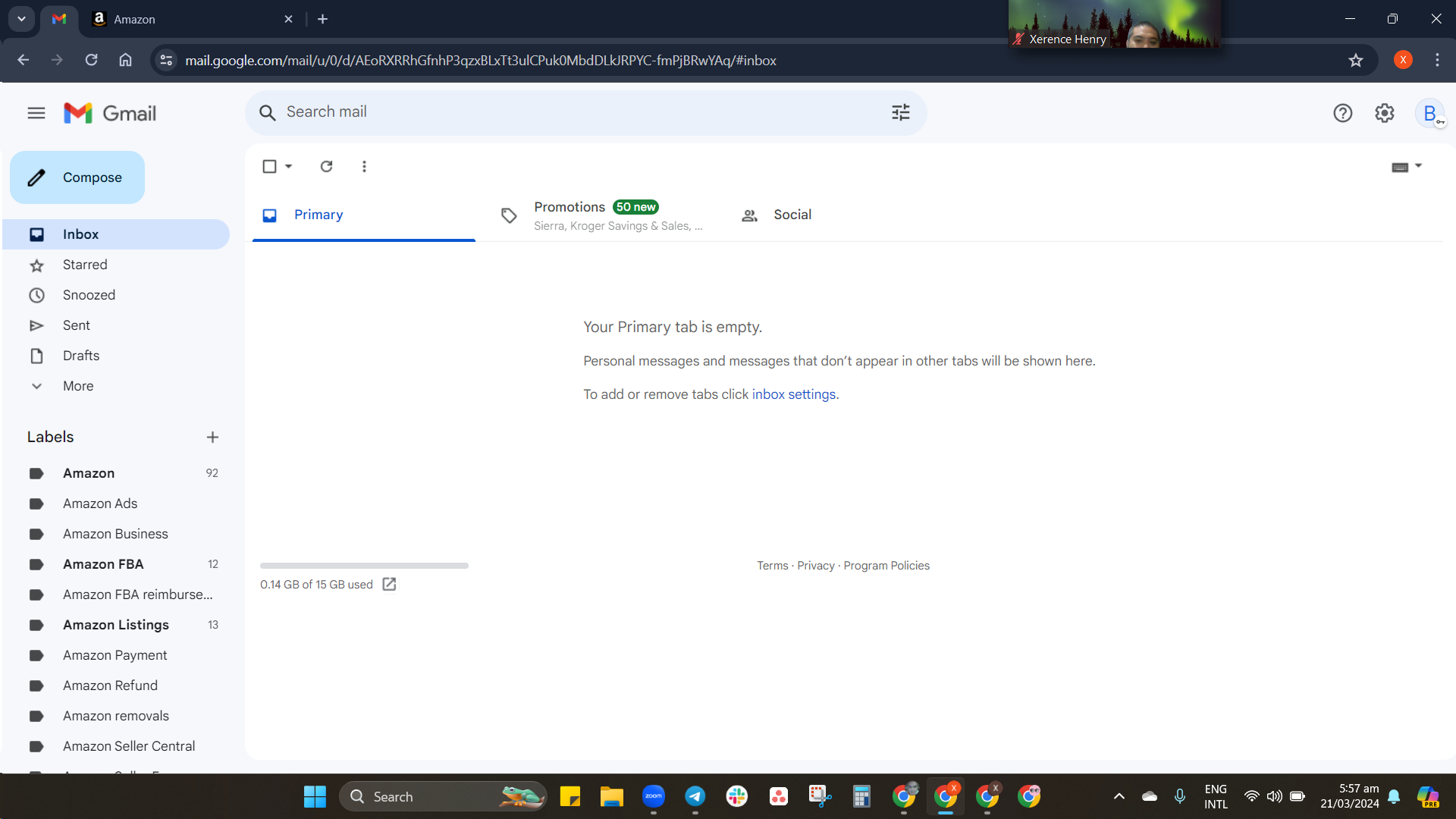The image size is (1456, 819).
Task: Open Gmail Settings gear
Action: click(x=1385, y=113)
